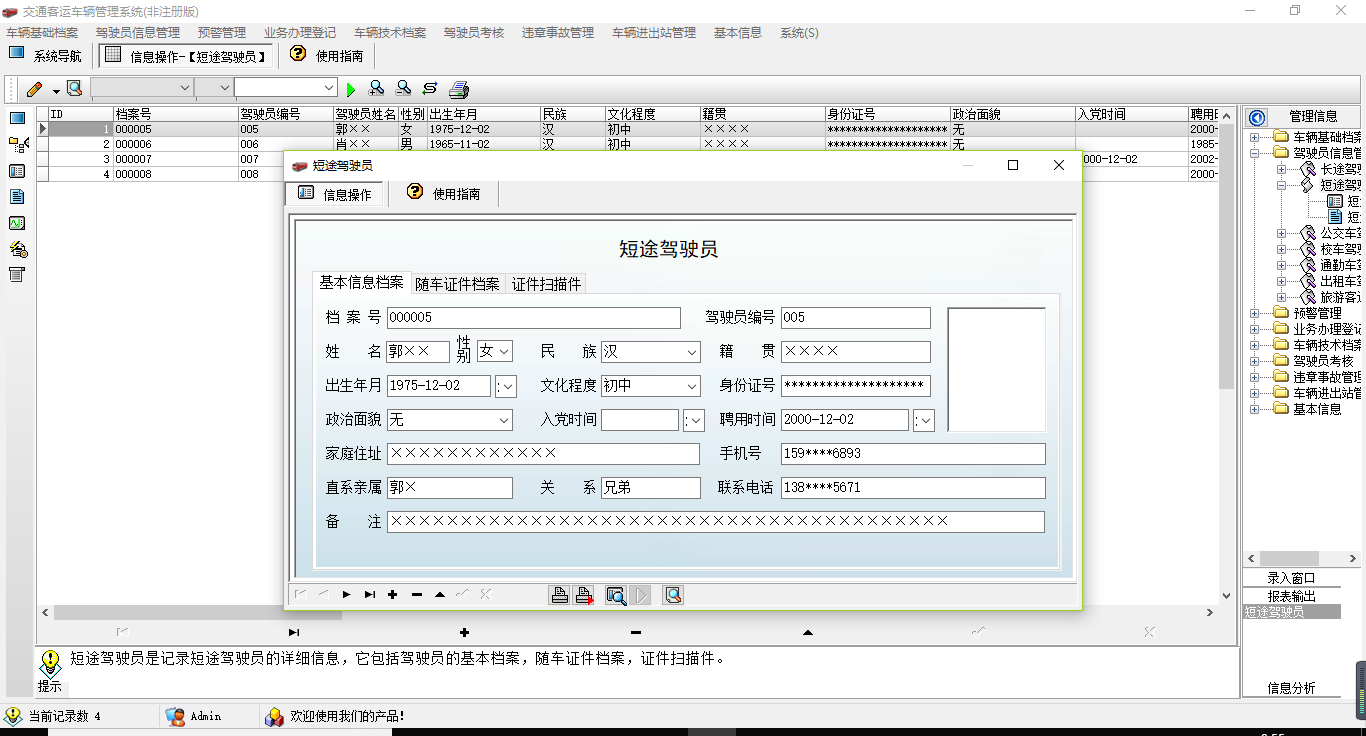1366x736 pixels.
Task: Click the blue window icon in left sidebar
Action: [x=17, y=118]
